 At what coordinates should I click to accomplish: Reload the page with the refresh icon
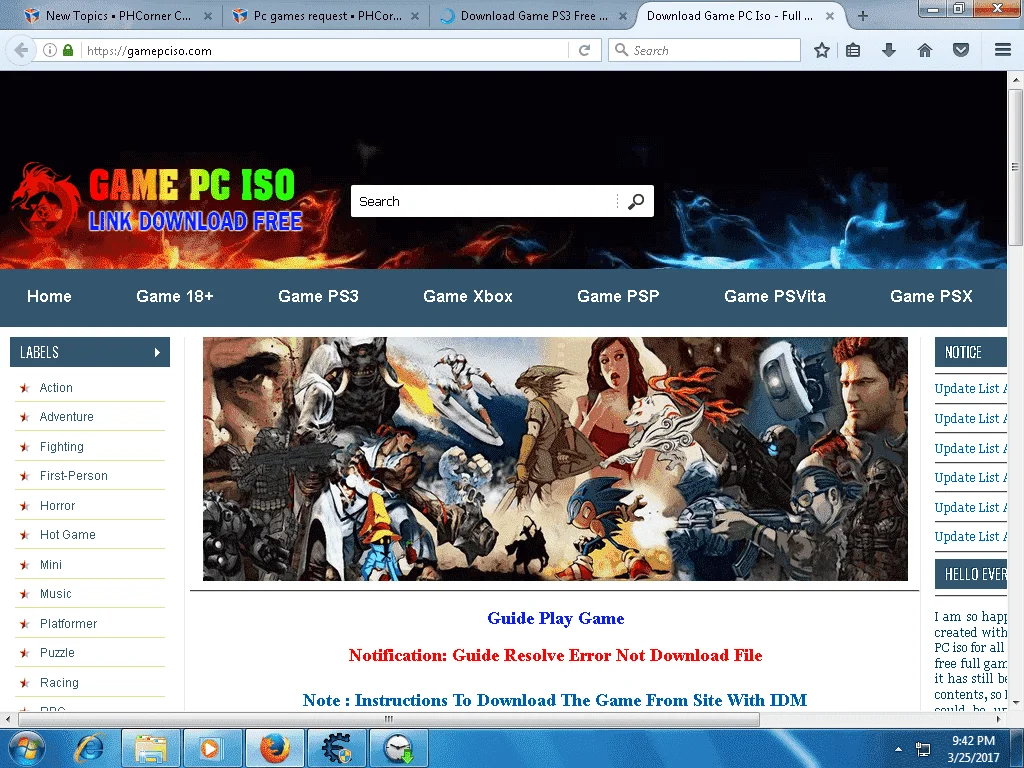pyautogui.click(x=584, y=50)
